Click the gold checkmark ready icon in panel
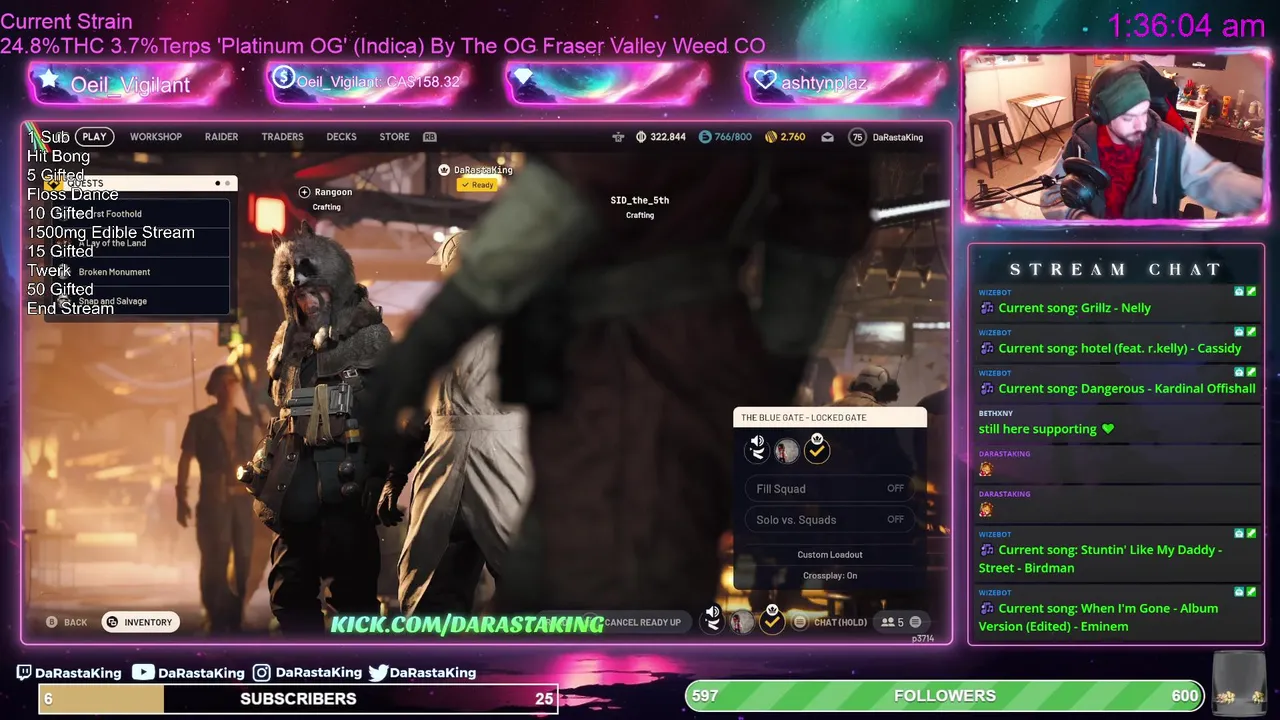 pos(817,449)
